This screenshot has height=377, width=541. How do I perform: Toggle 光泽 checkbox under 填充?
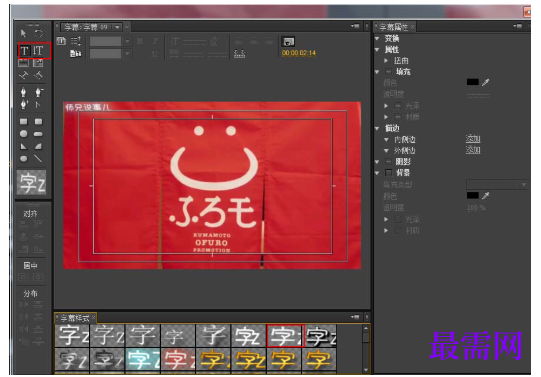[x=398, y=106]
